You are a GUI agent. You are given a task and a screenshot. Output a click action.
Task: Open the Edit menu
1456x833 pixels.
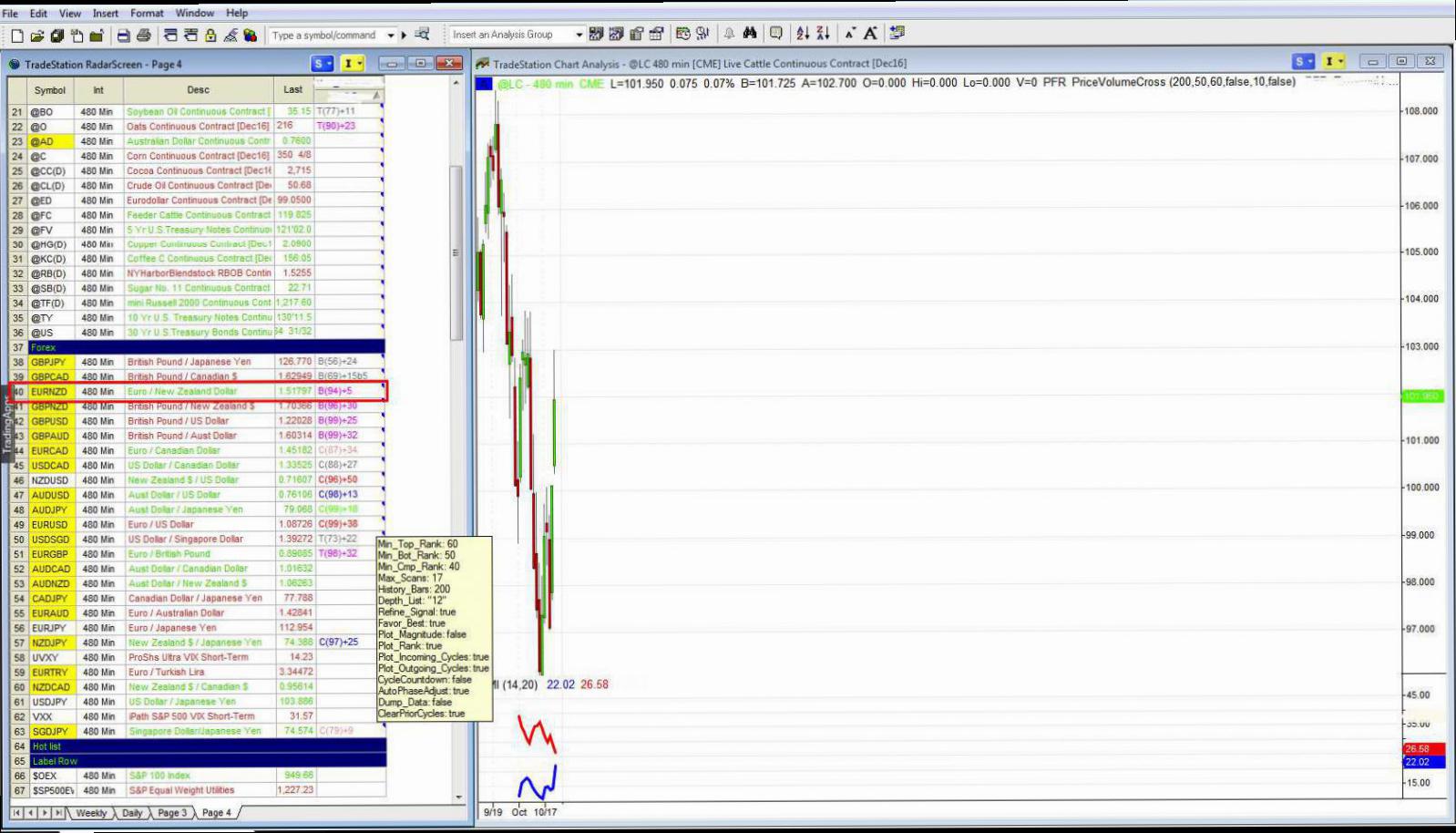(x=38, y=13)
